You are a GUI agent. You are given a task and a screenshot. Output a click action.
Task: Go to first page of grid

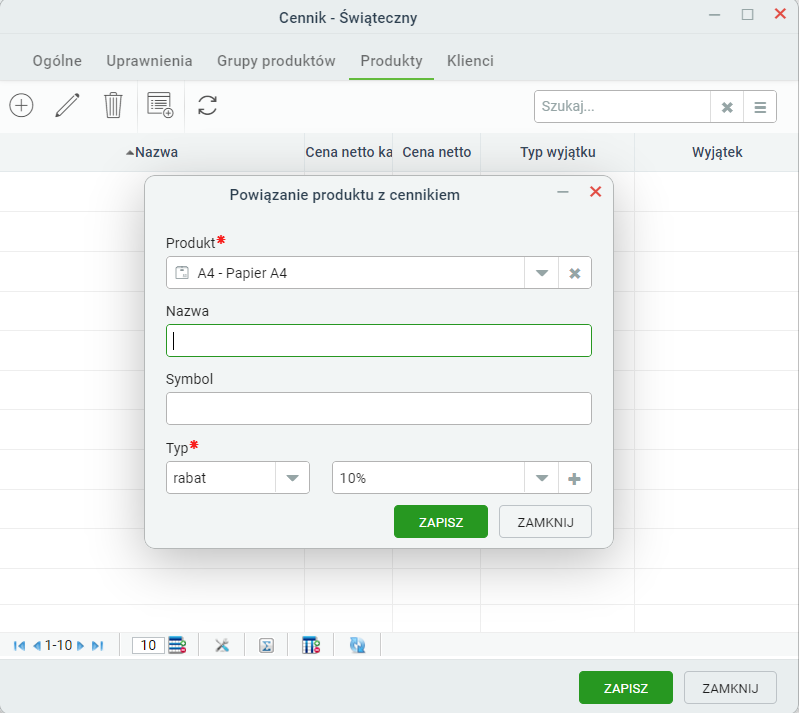(x=19, y=646)
